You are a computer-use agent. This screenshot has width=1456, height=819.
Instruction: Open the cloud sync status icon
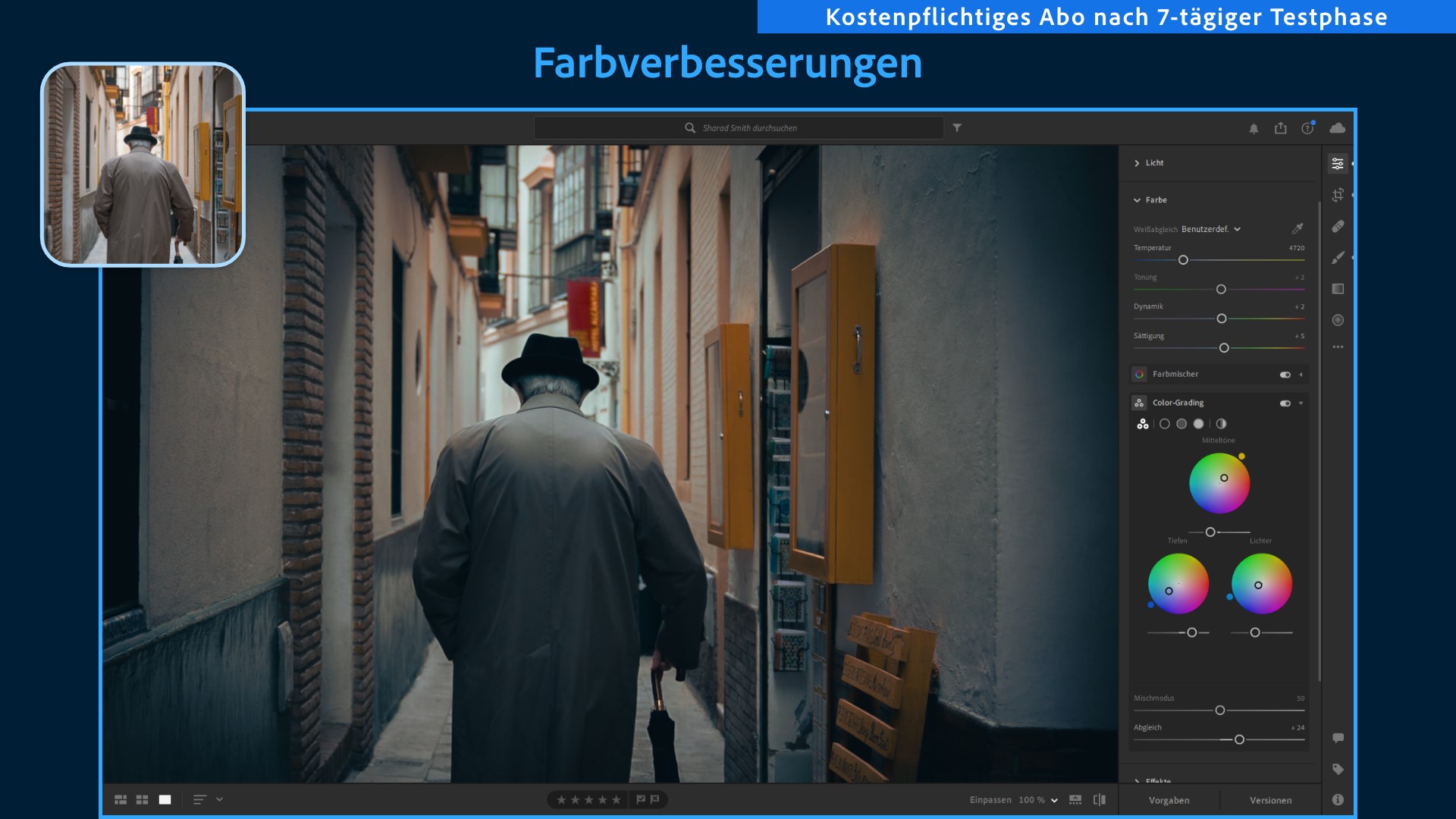coord(1338,128)
